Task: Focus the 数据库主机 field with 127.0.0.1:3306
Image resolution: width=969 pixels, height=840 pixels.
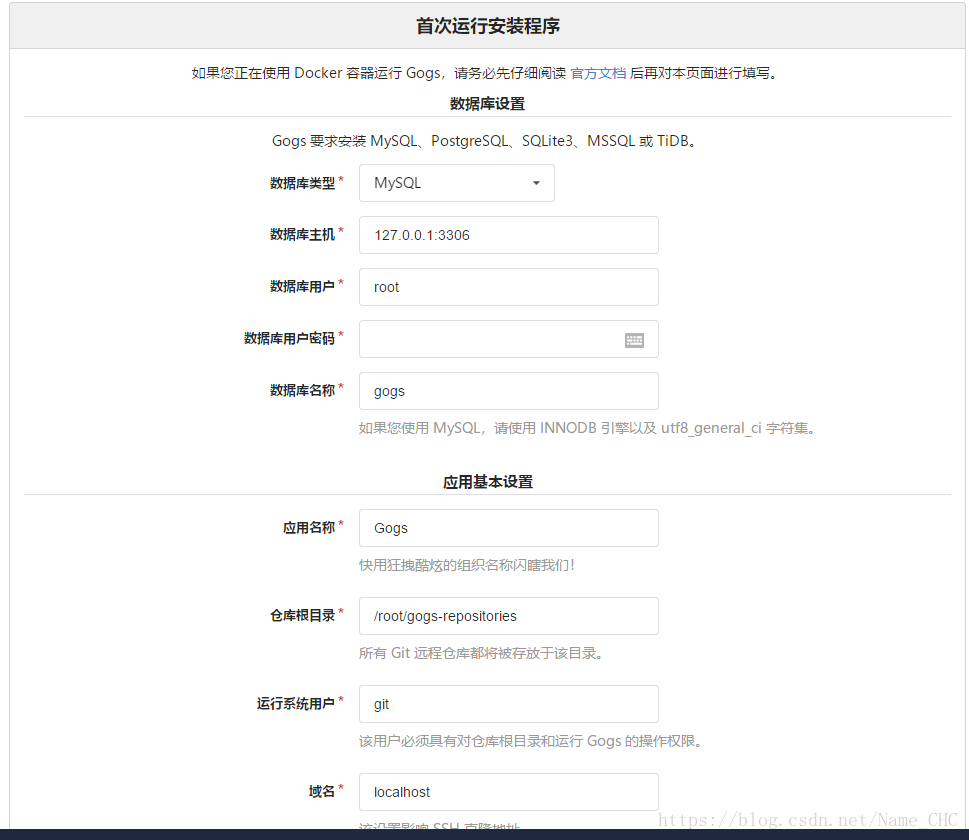Action: 509,235
